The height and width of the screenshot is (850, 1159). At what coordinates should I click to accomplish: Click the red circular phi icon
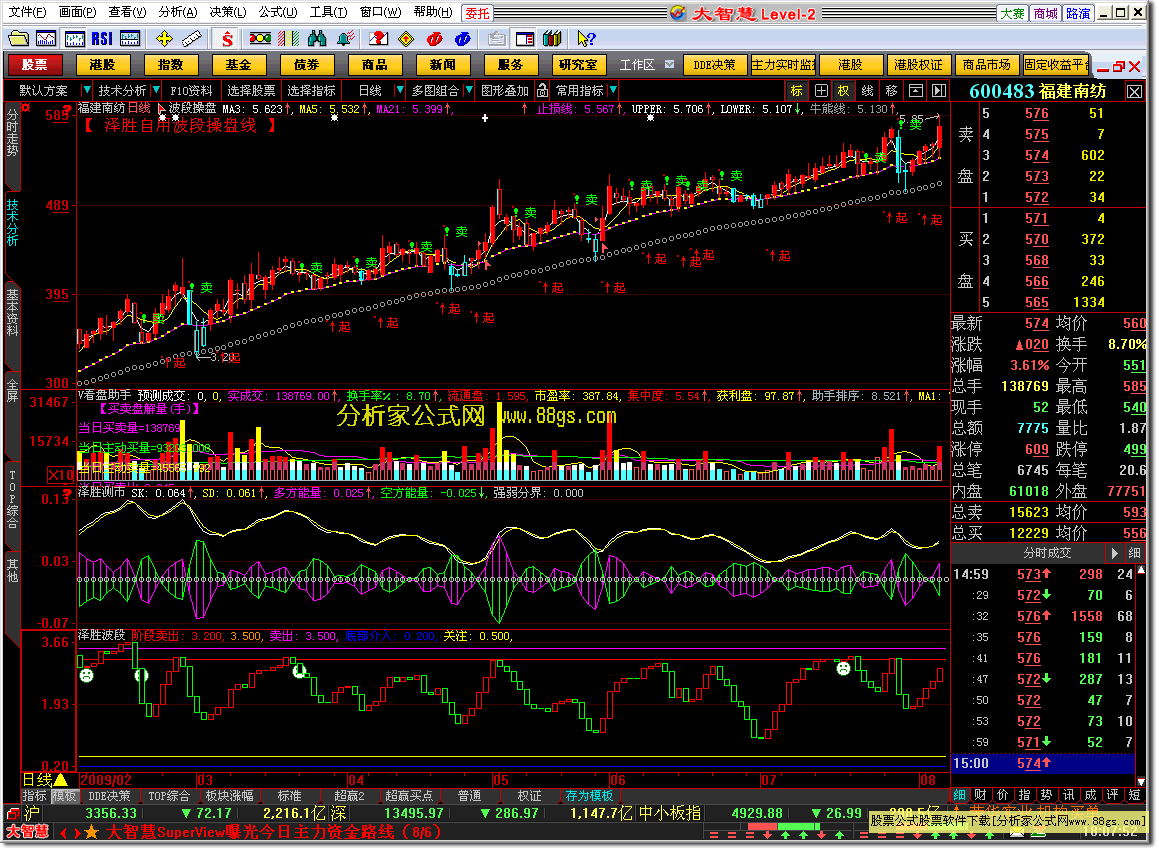[x=435, y=38]
